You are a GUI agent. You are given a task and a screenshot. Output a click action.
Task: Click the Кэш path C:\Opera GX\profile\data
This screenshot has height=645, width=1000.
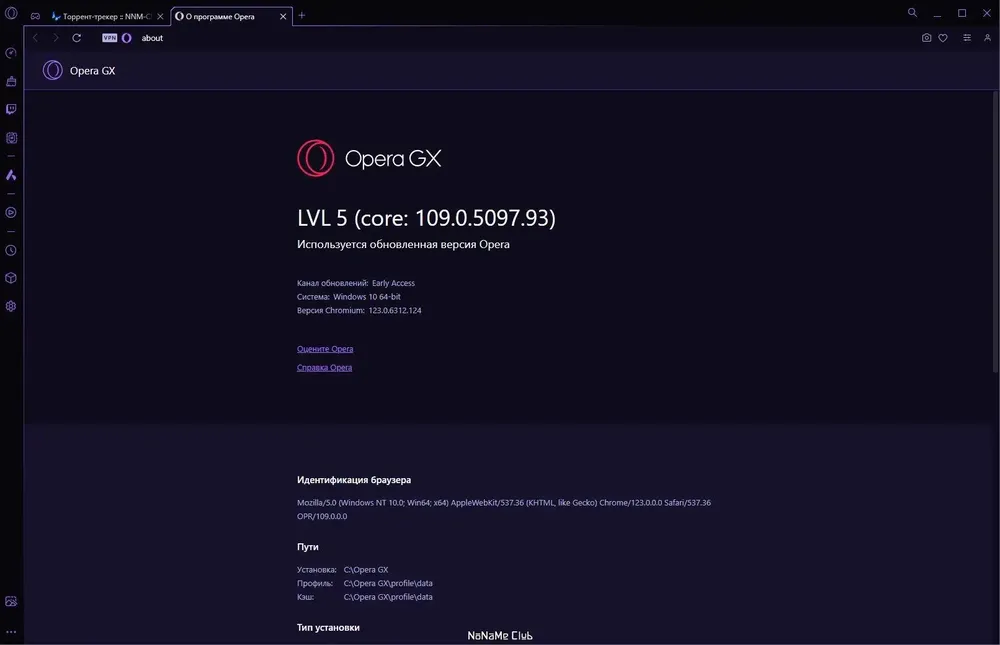[388, 597]
